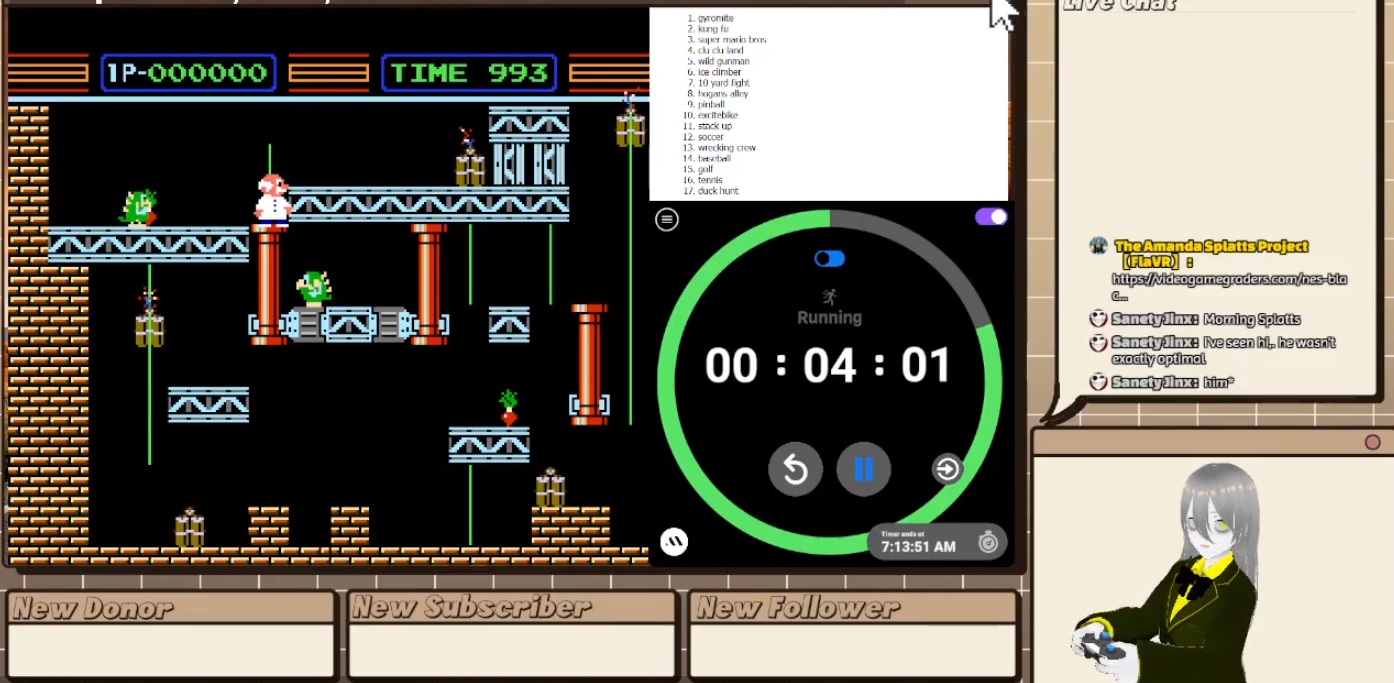Click Professor Hector character in the game
This screenshot has width=1394, height=683.
pyautogui.click(x=272, y=199)
